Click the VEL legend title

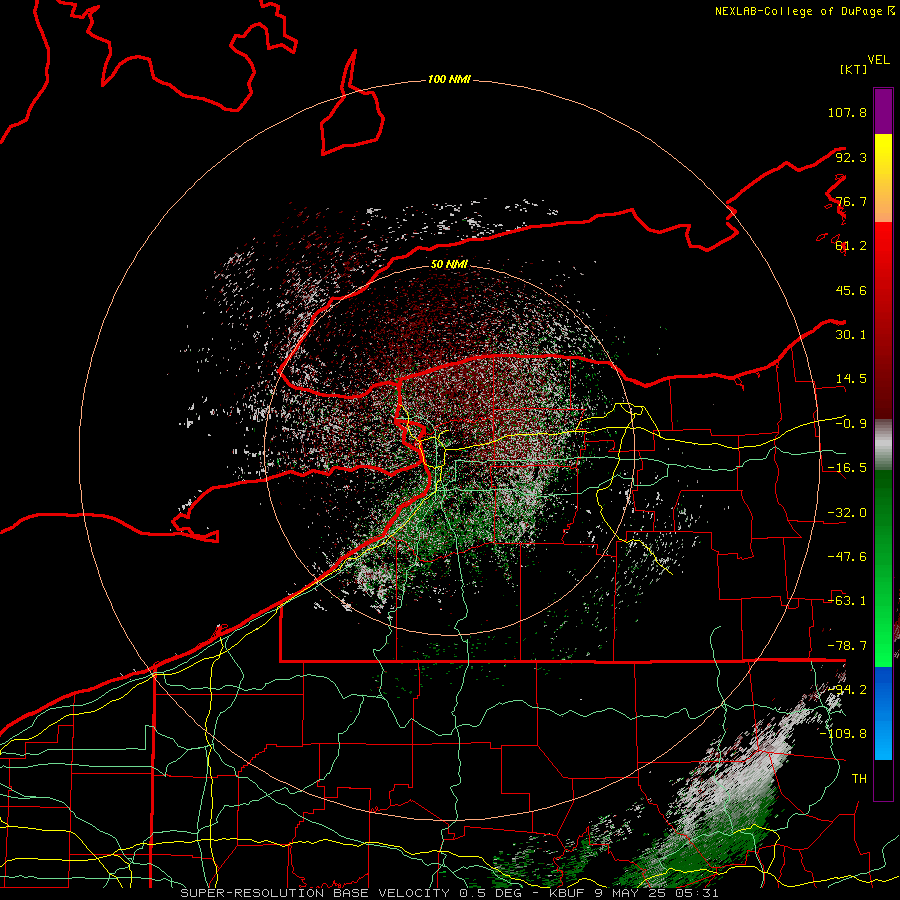coord(878,60)
